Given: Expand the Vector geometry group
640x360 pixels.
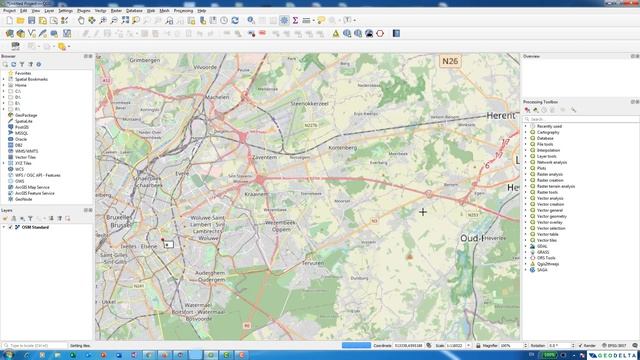Looking at the screenshot, I should 526,216.
